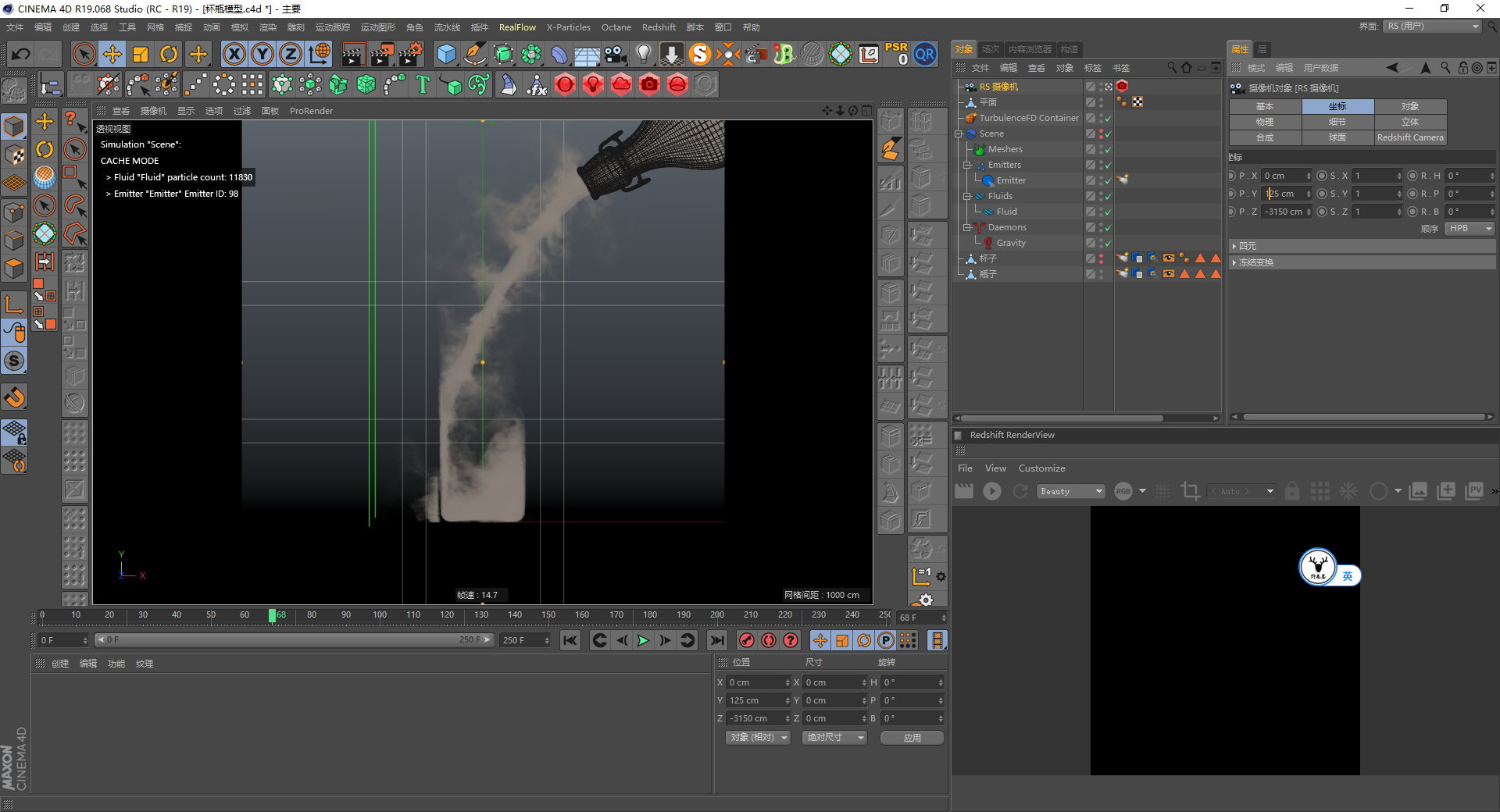Click the QR icon in the toolbar
Screen dimensions: 1500x812
(x=925, y=54)
